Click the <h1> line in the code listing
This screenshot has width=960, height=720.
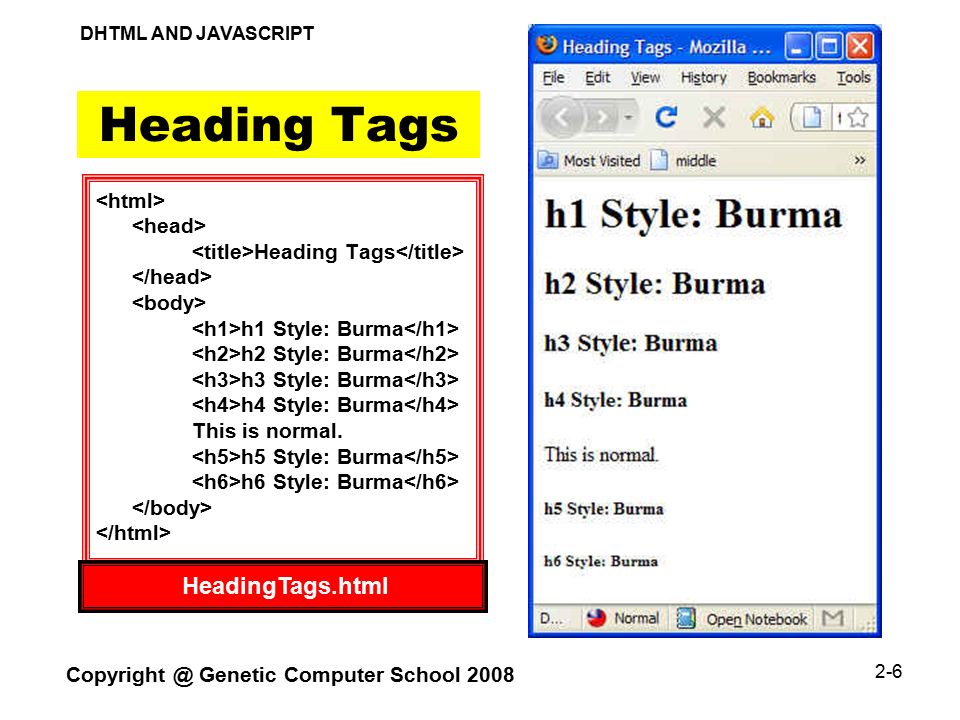pyautogui.click(x=325, y=329)
